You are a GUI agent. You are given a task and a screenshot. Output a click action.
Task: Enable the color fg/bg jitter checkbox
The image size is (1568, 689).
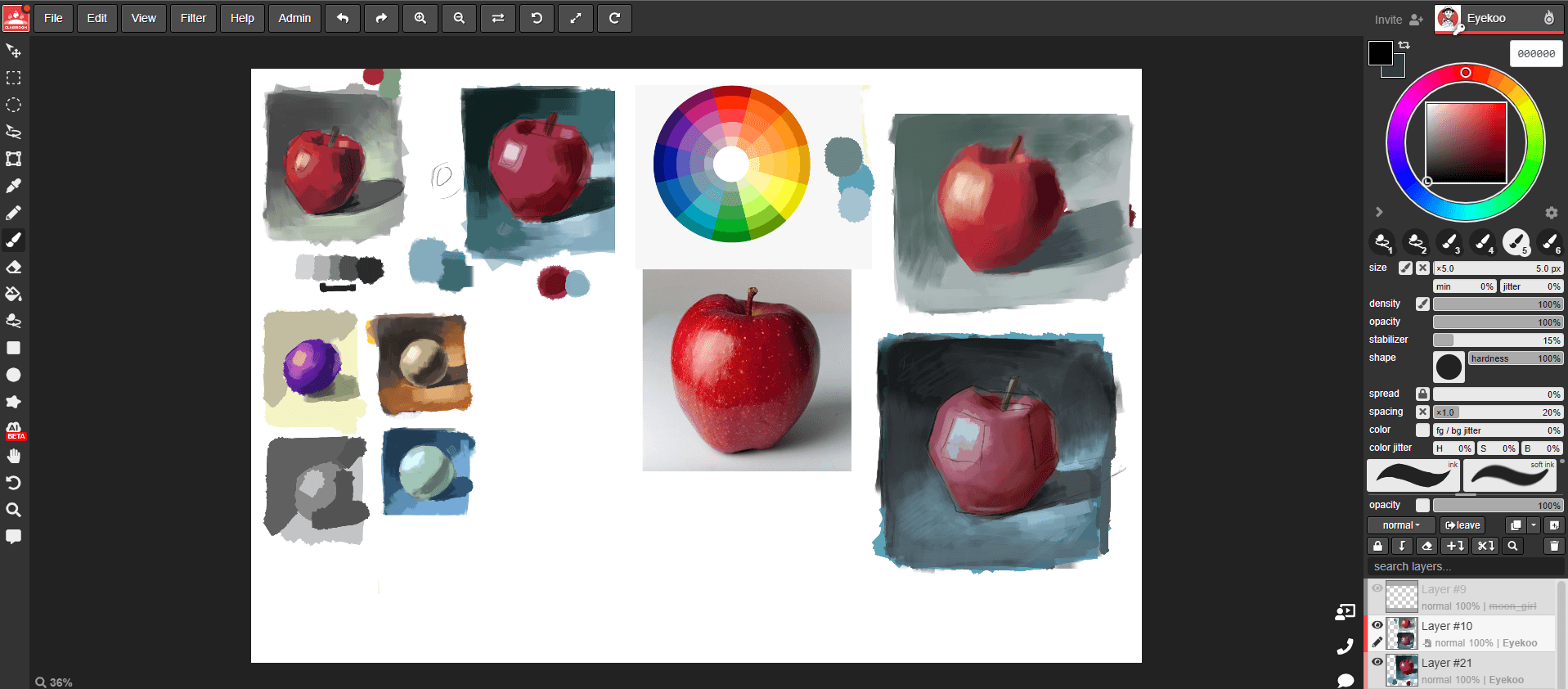[1422, 430]
